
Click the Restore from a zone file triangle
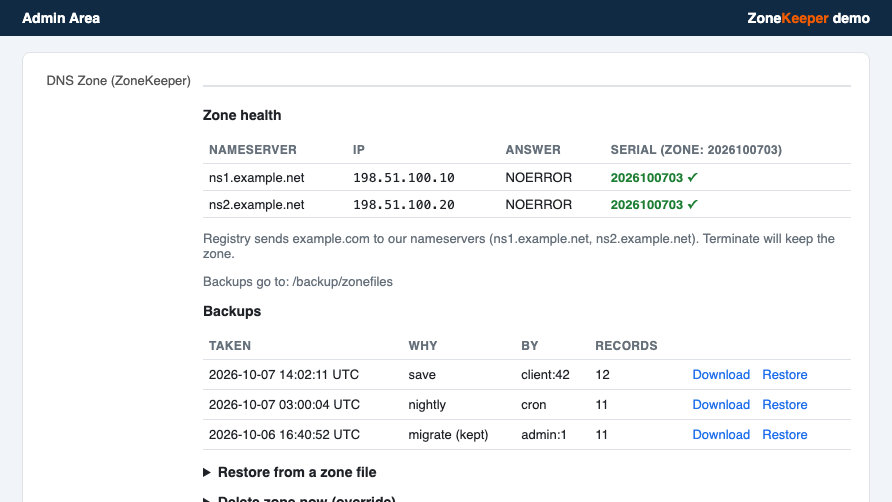(x=207, y=472)
